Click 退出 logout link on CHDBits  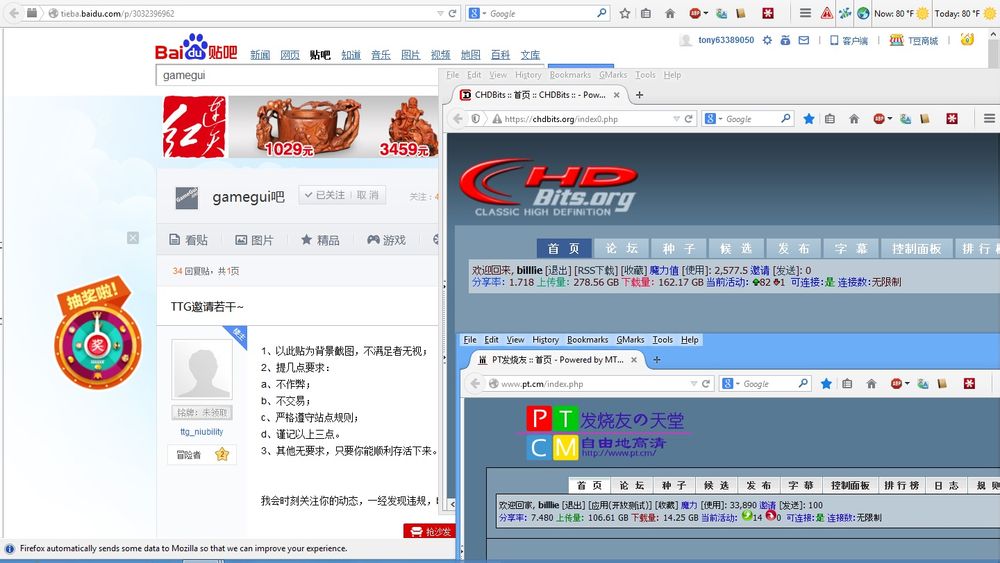[557, 270]
